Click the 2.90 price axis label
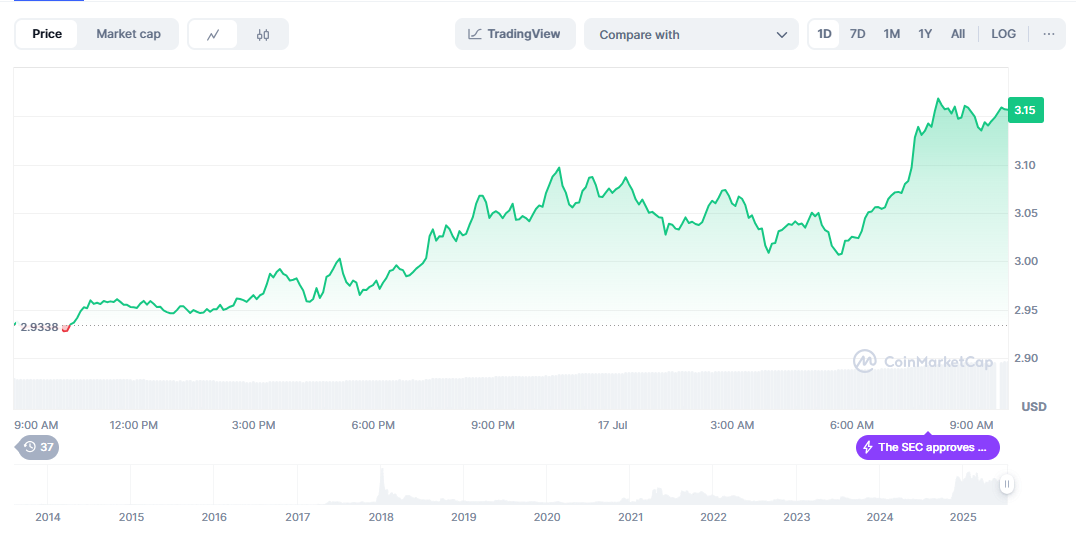The height and width of the screenshot is (540, 1076). tap(1025, 358)
